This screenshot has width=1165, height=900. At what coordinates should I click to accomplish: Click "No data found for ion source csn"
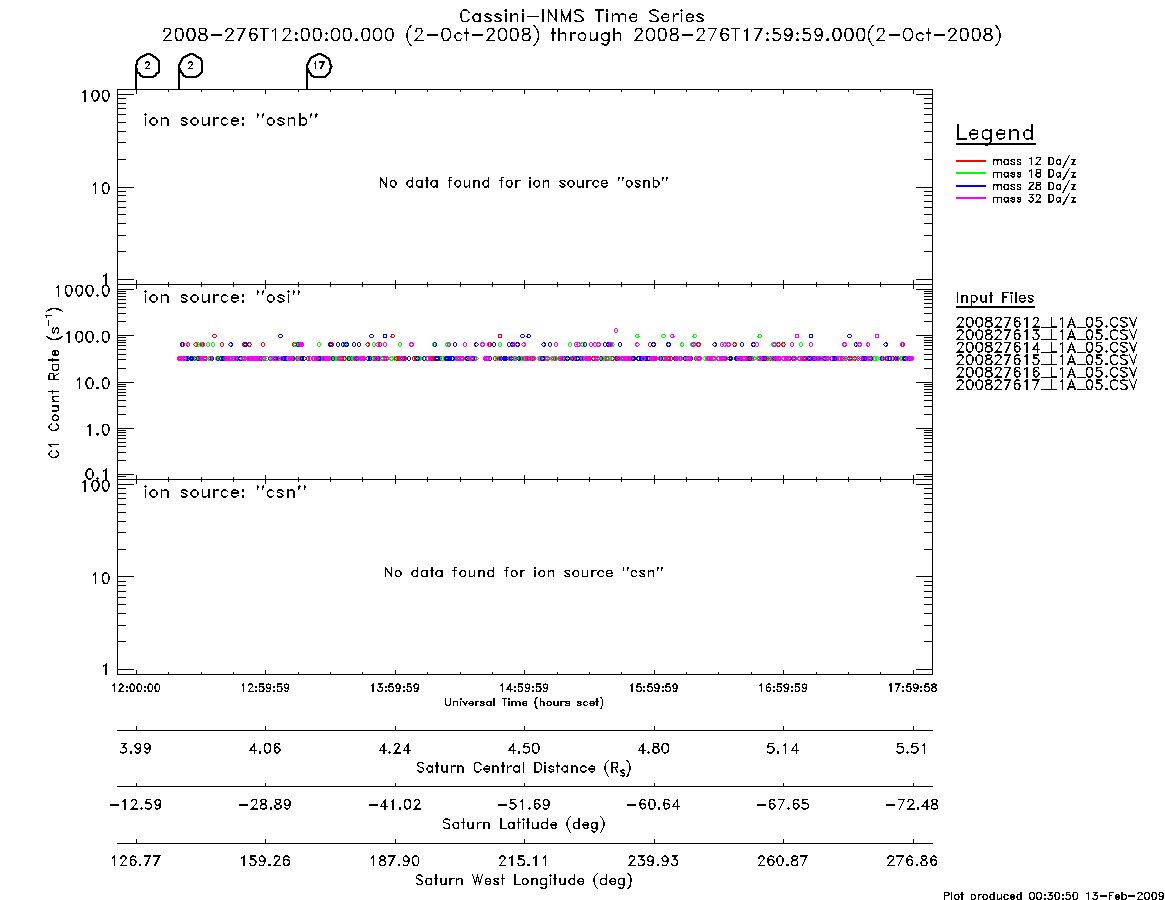point(524,572)
